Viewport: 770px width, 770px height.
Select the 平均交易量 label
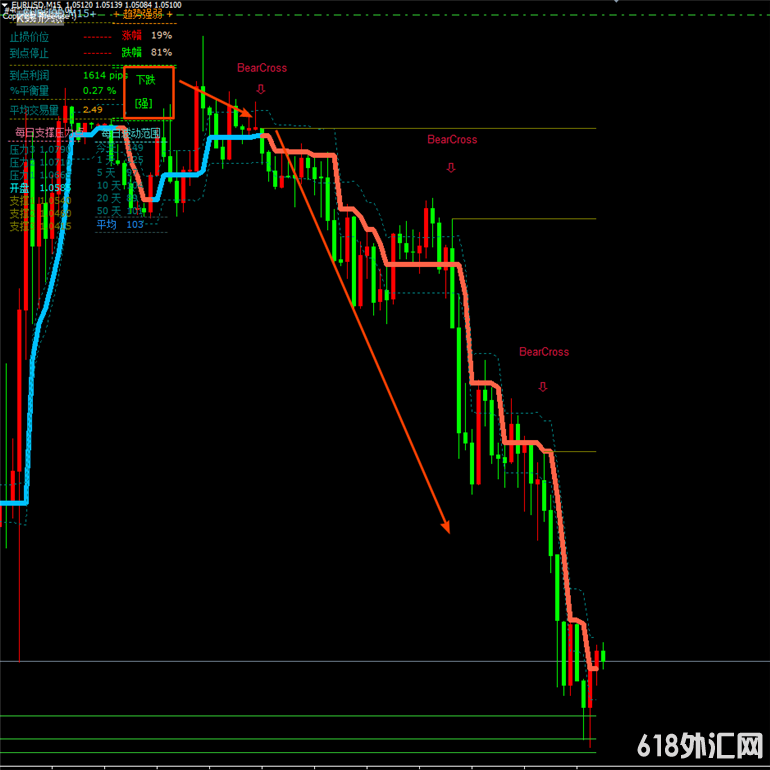[34, 110]
